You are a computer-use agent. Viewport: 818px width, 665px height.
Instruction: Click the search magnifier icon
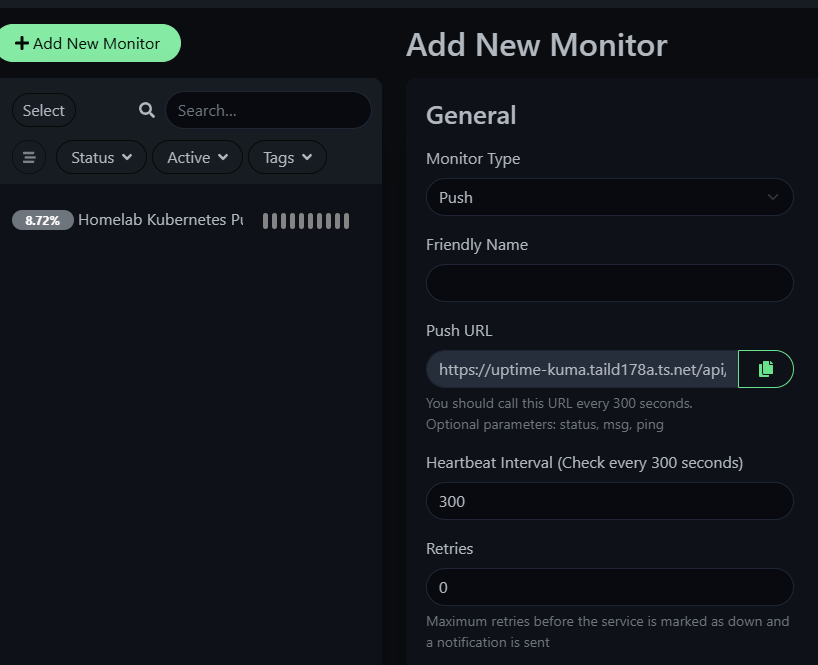(x=146, y=110)
